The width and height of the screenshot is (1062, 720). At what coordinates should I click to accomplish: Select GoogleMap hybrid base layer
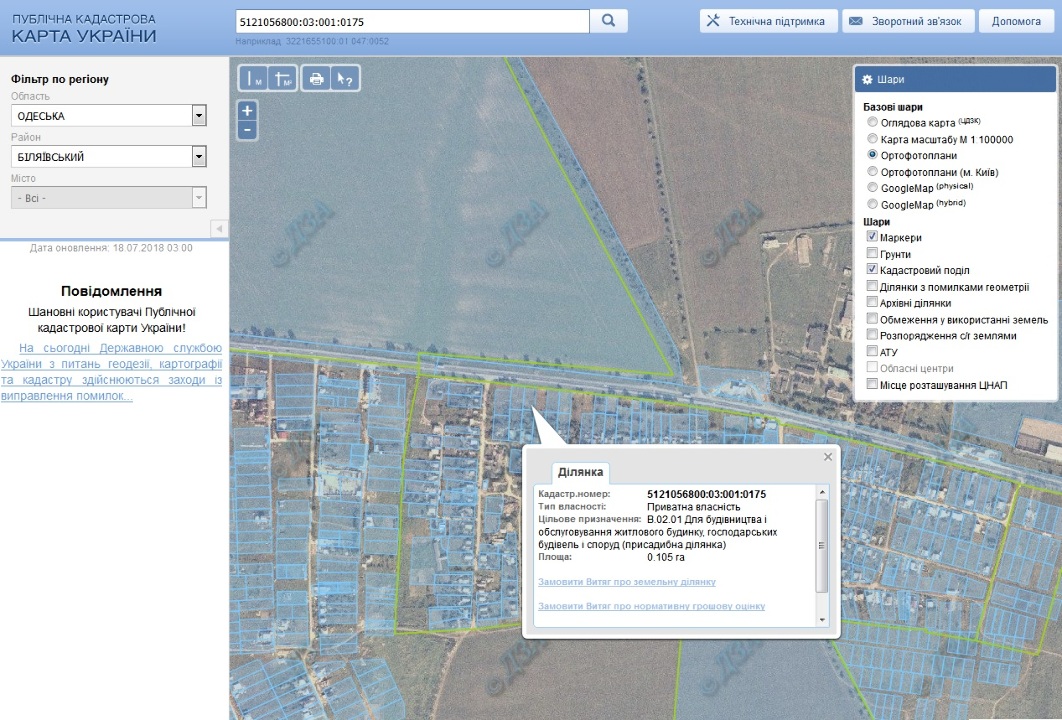[x=873, y=205]
